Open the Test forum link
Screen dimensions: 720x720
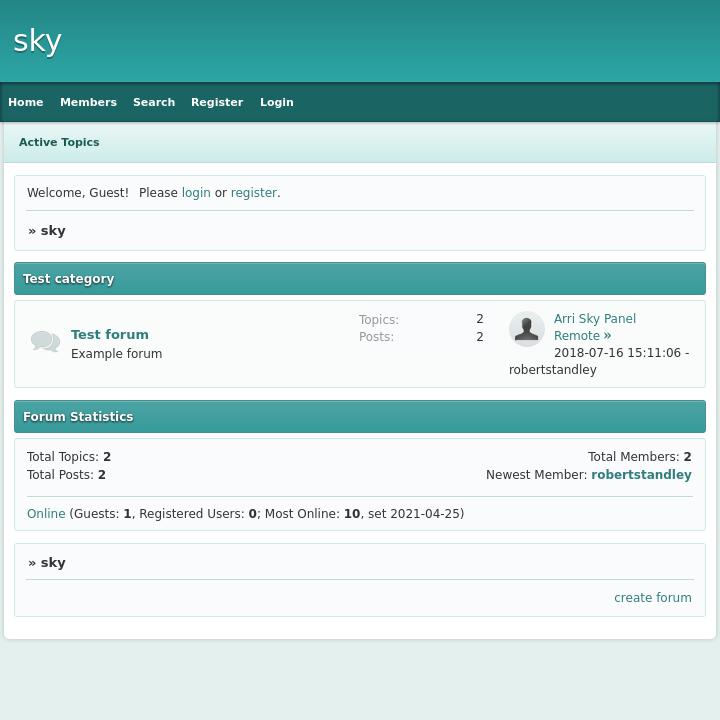(x=110, y=335)
